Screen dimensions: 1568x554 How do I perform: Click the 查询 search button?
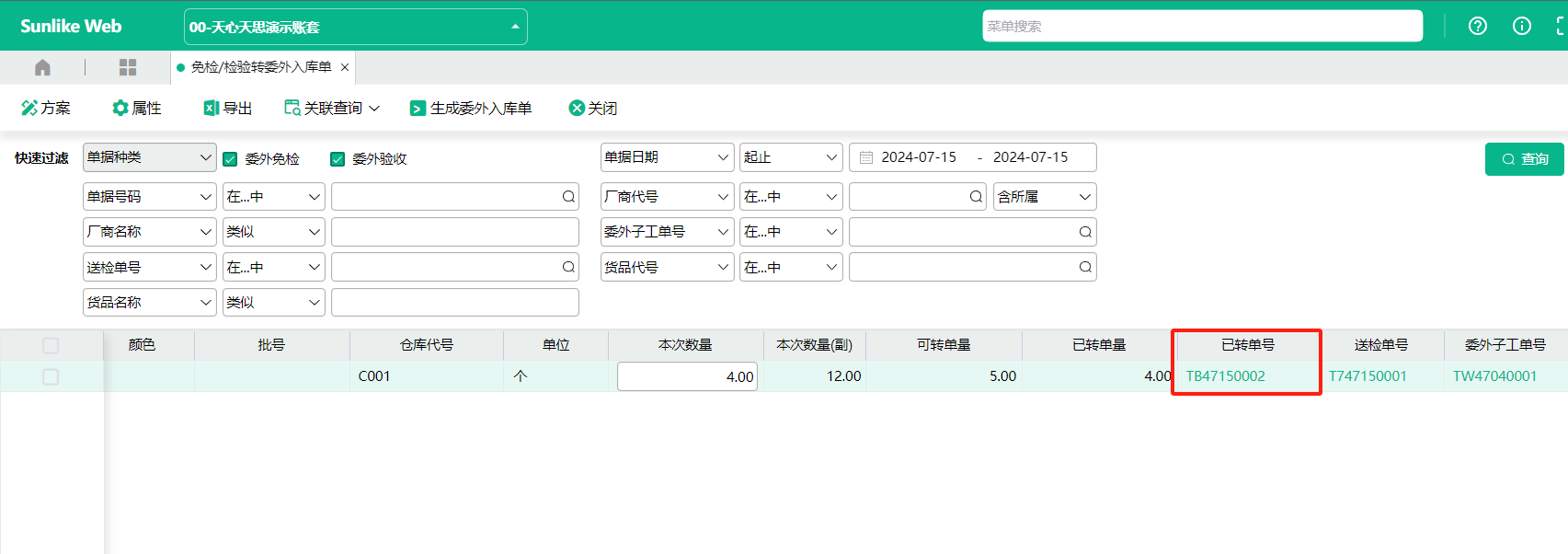pos(1525,159)
